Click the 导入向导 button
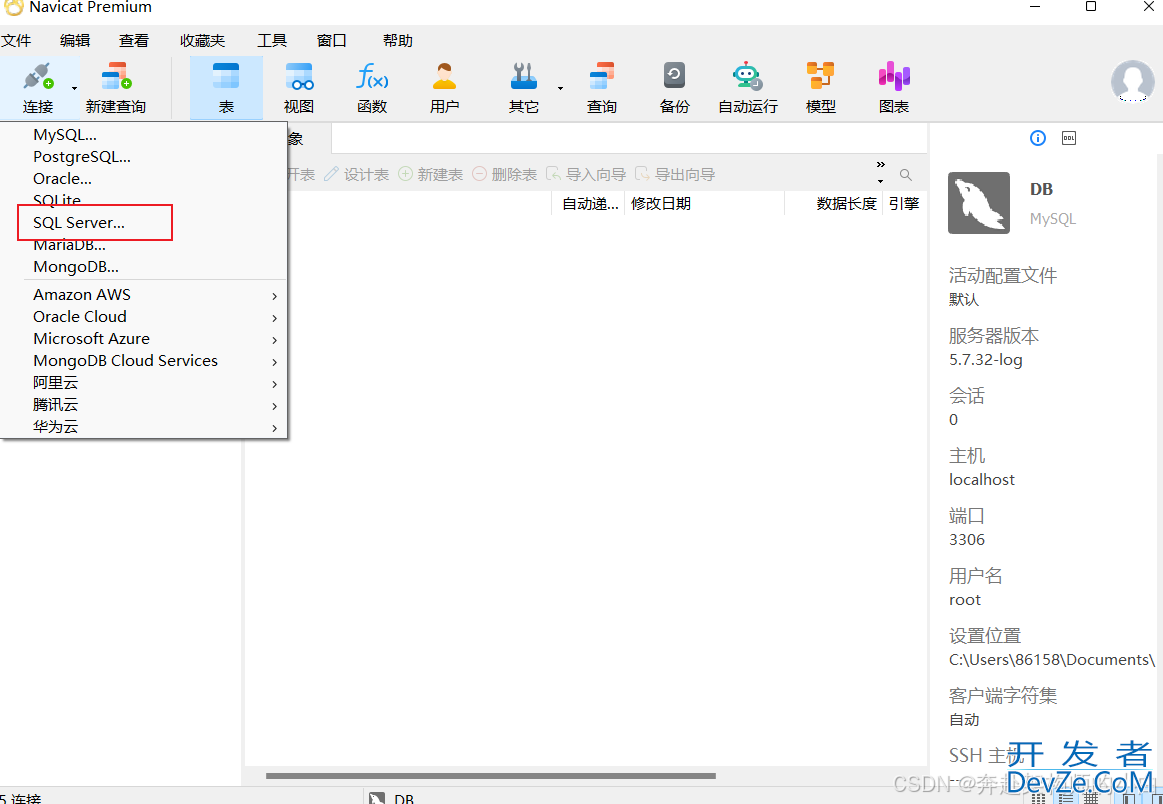This screenshot has width=1163, height=804. [586, 174]
